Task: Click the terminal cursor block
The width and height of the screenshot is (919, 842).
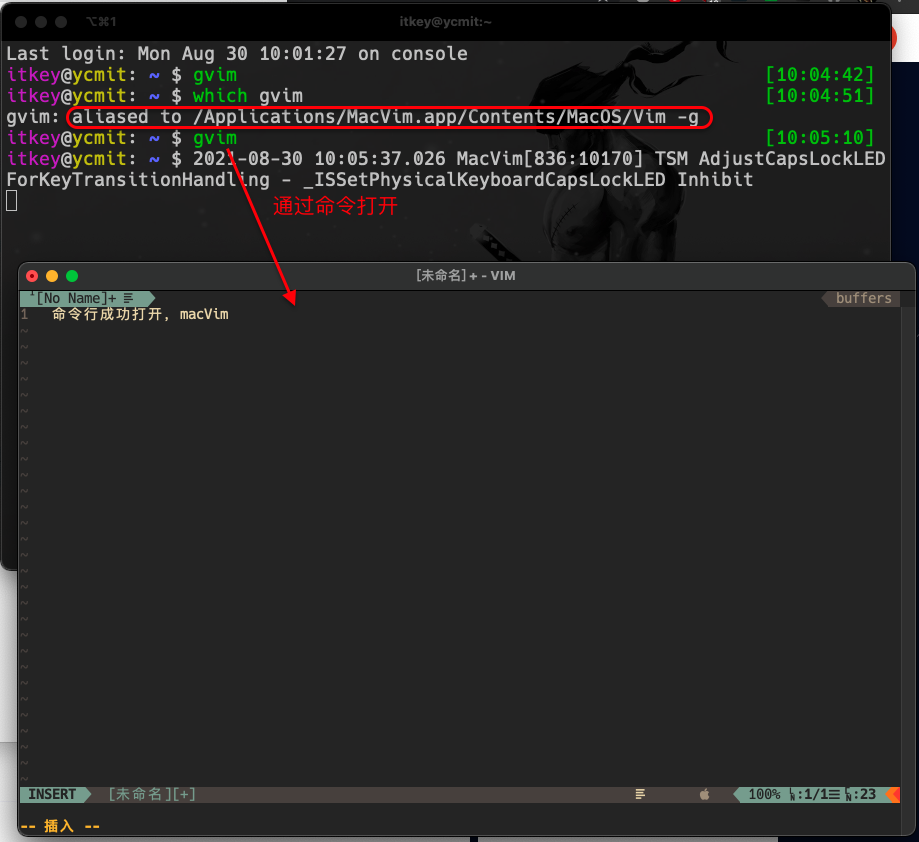Action: pyautogui.click(x=12, y=201)
